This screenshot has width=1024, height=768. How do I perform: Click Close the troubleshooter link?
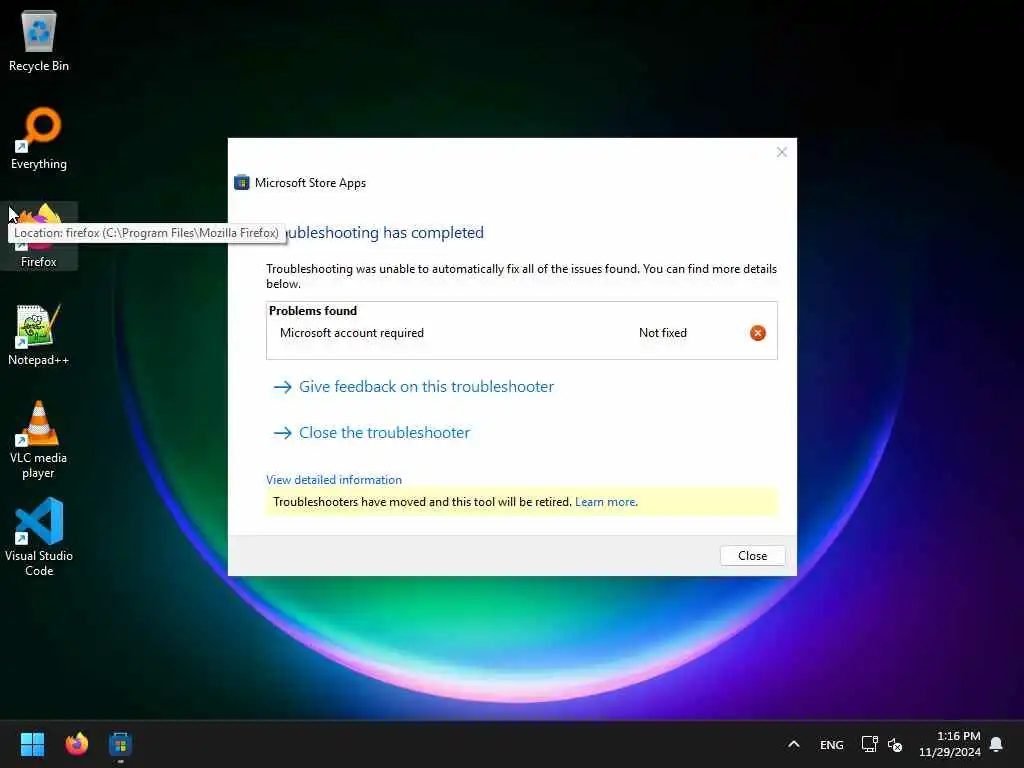pos(384,432)
